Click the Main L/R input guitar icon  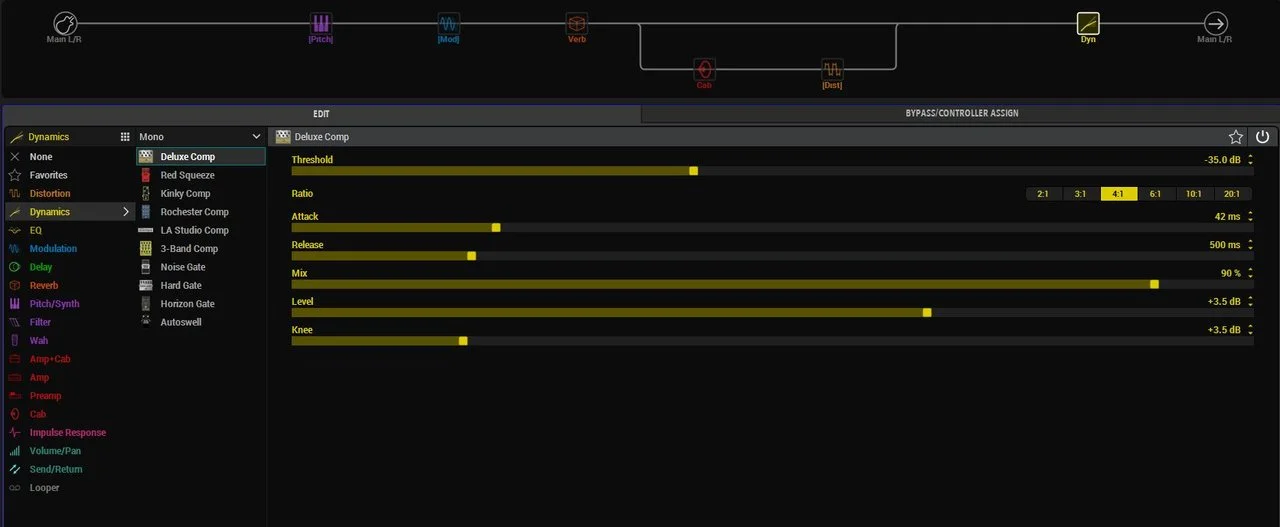(x=65, y=24)
